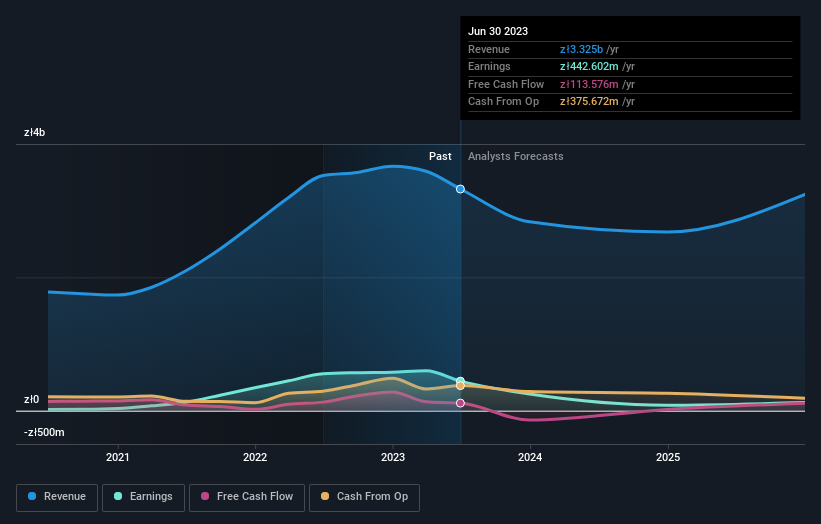Click the Analysts Forecasts label
This screenshot has height=524, width=821.
coord(516,156)
